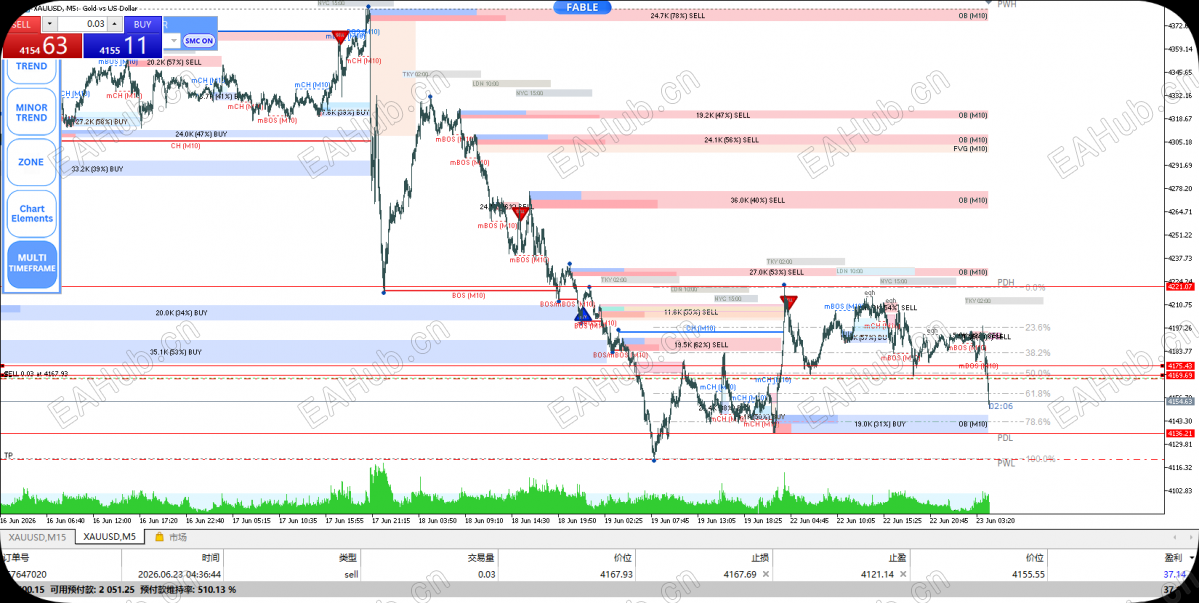Click the red down-triangle signal near 19 Jun 18:25

click(x=789, y=302)
